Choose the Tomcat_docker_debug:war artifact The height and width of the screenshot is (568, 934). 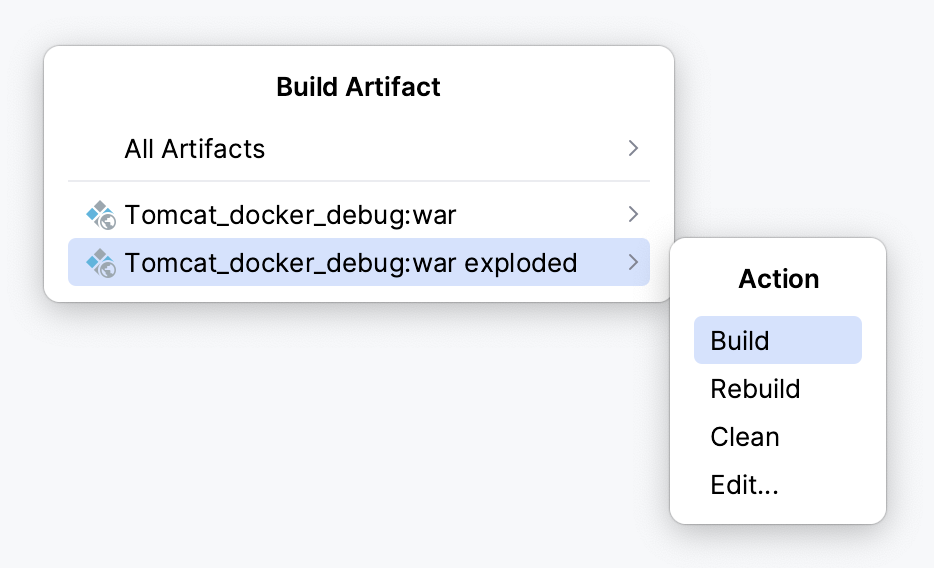[290, 214]
